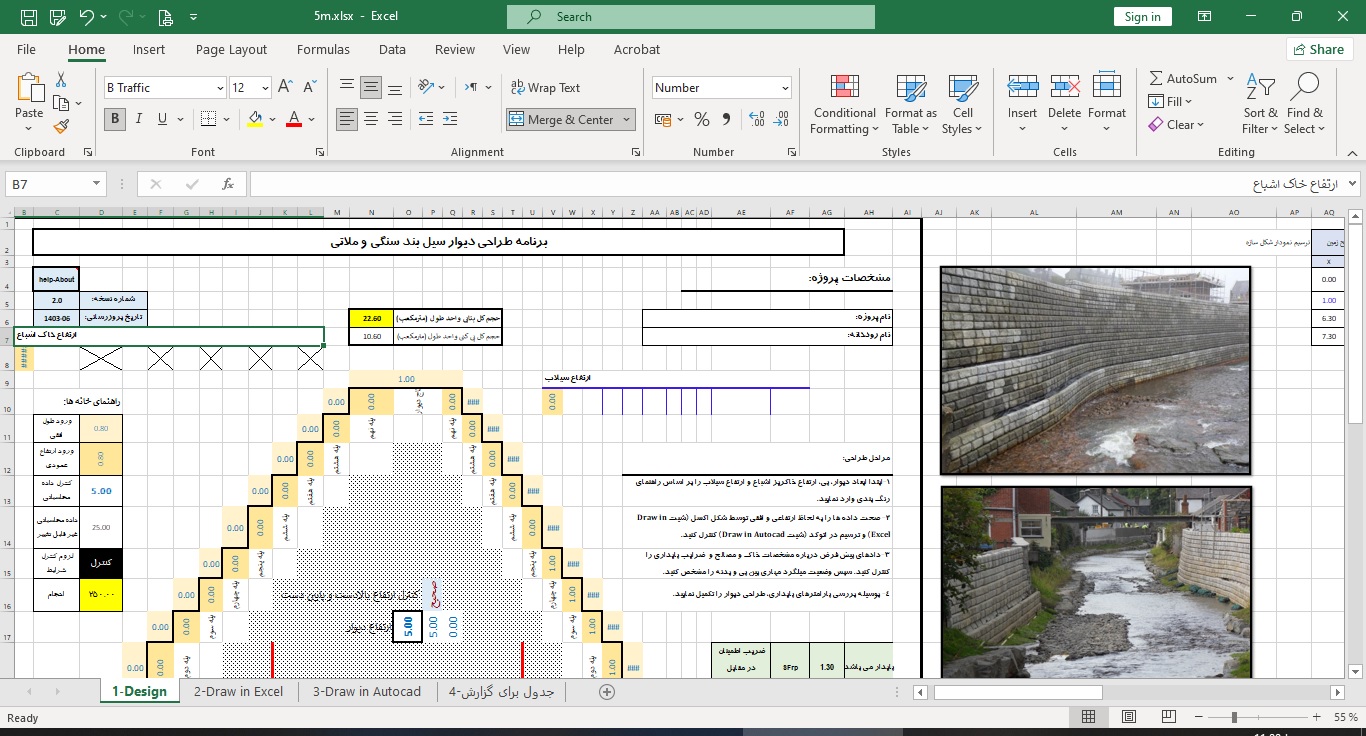Viewport: 1366px width, 736px height.
Task: Click the Sign in button
Action: coord(1142,17)
